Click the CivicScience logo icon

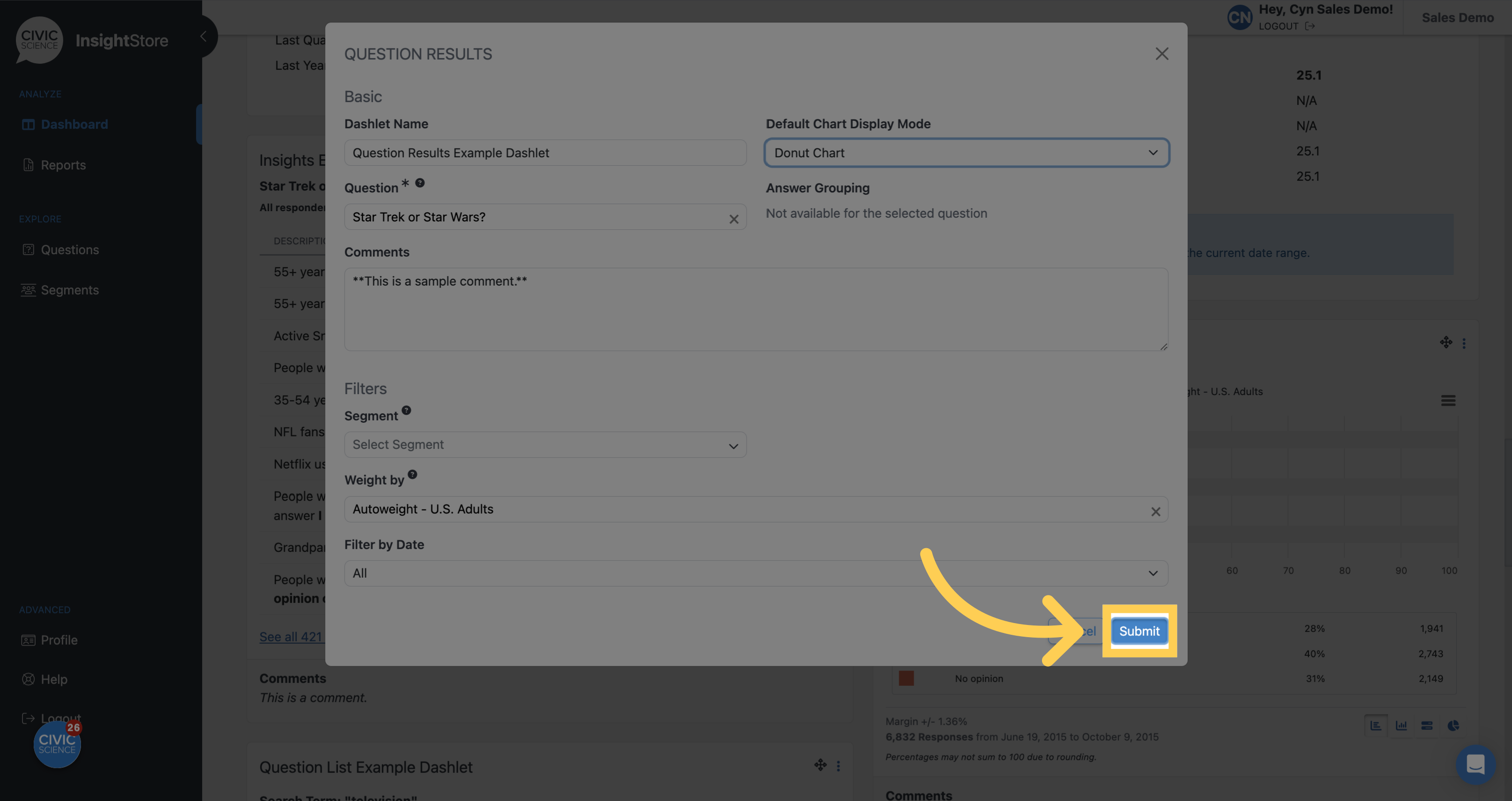pos(40,40)
